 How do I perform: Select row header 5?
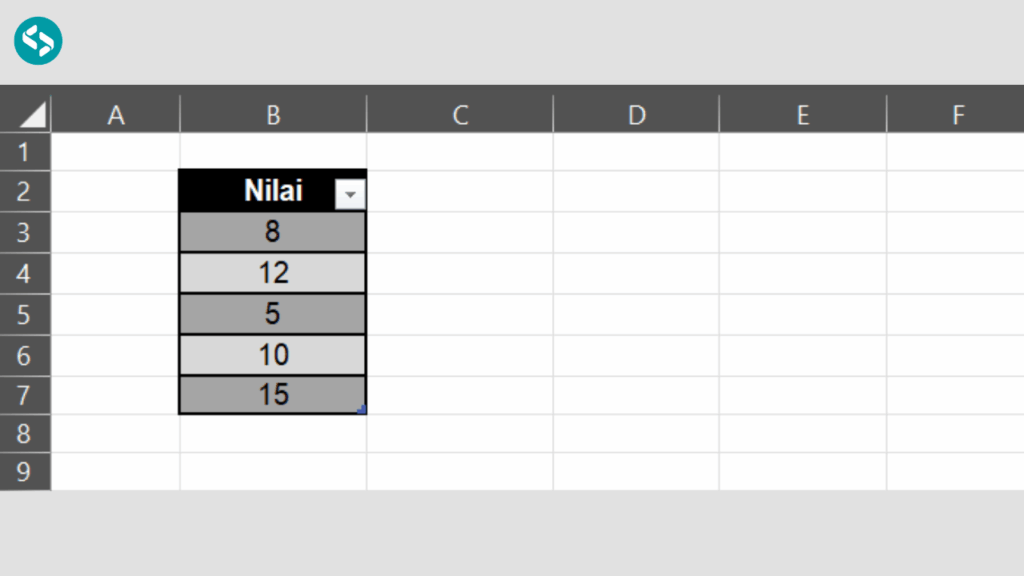click(x=25, y=313)
